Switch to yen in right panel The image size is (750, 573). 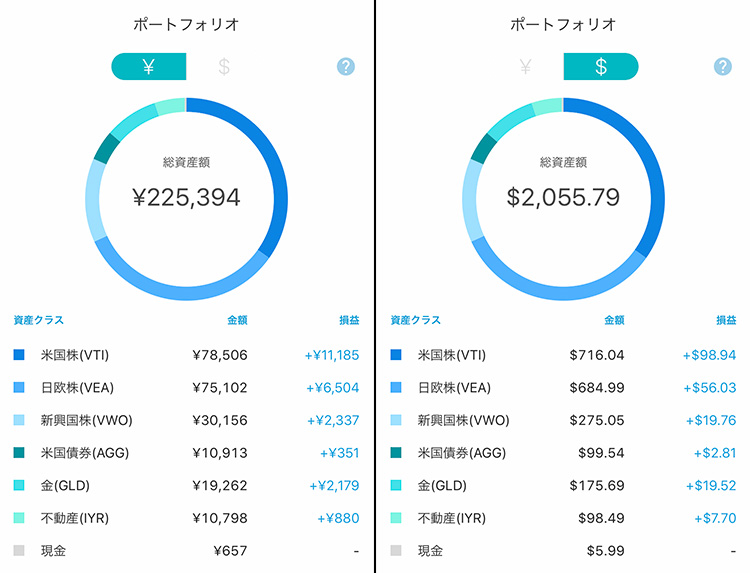pyautogui.click(x=525, y=67)
